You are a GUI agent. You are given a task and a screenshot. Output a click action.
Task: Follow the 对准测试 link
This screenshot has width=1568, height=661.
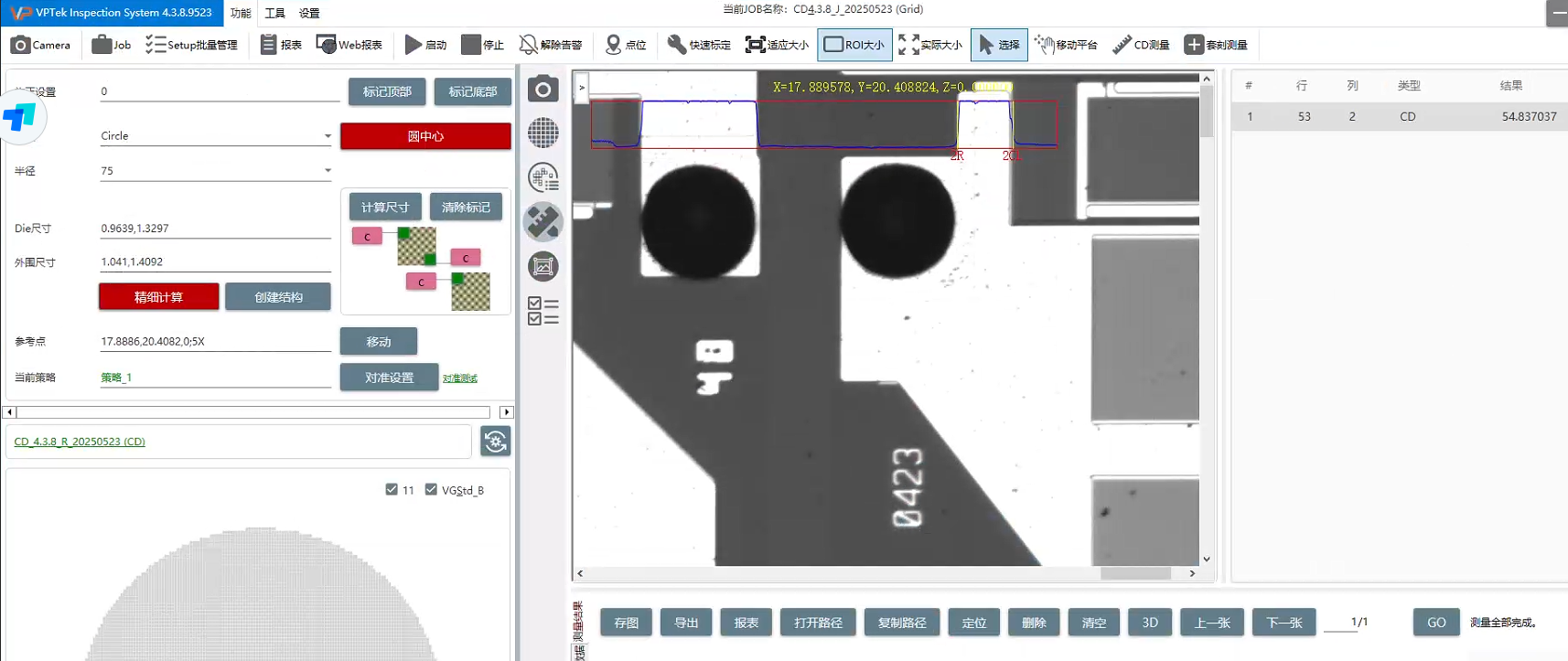tap(460, 378)
